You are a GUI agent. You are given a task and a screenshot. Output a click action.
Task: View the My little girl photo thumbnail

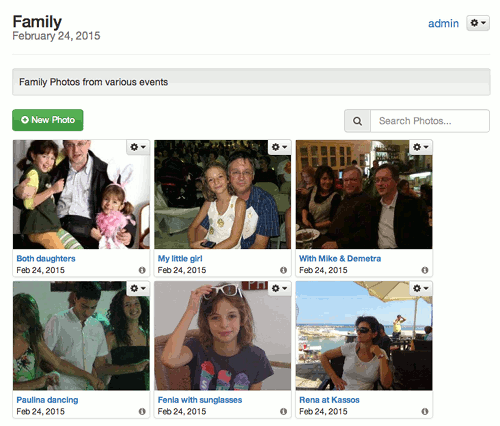223,194
